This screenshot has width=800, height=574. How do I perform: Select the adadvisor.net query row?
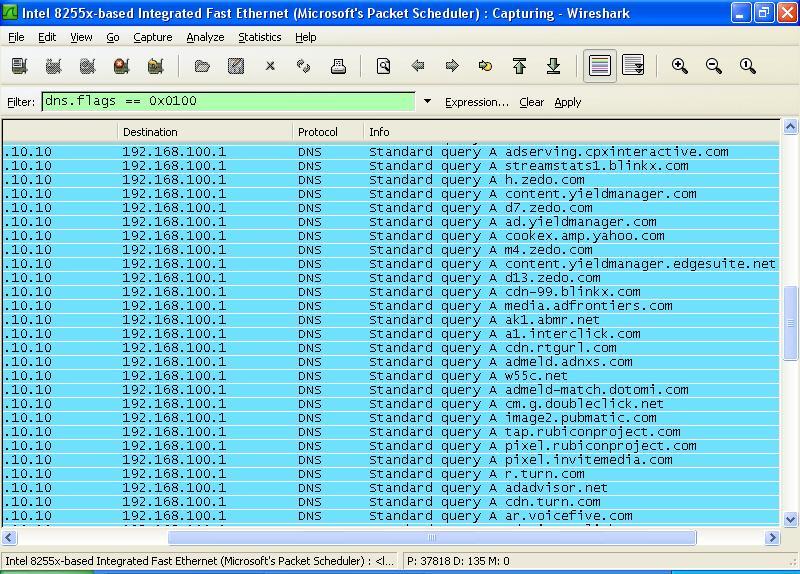click(x=391, y=488)
